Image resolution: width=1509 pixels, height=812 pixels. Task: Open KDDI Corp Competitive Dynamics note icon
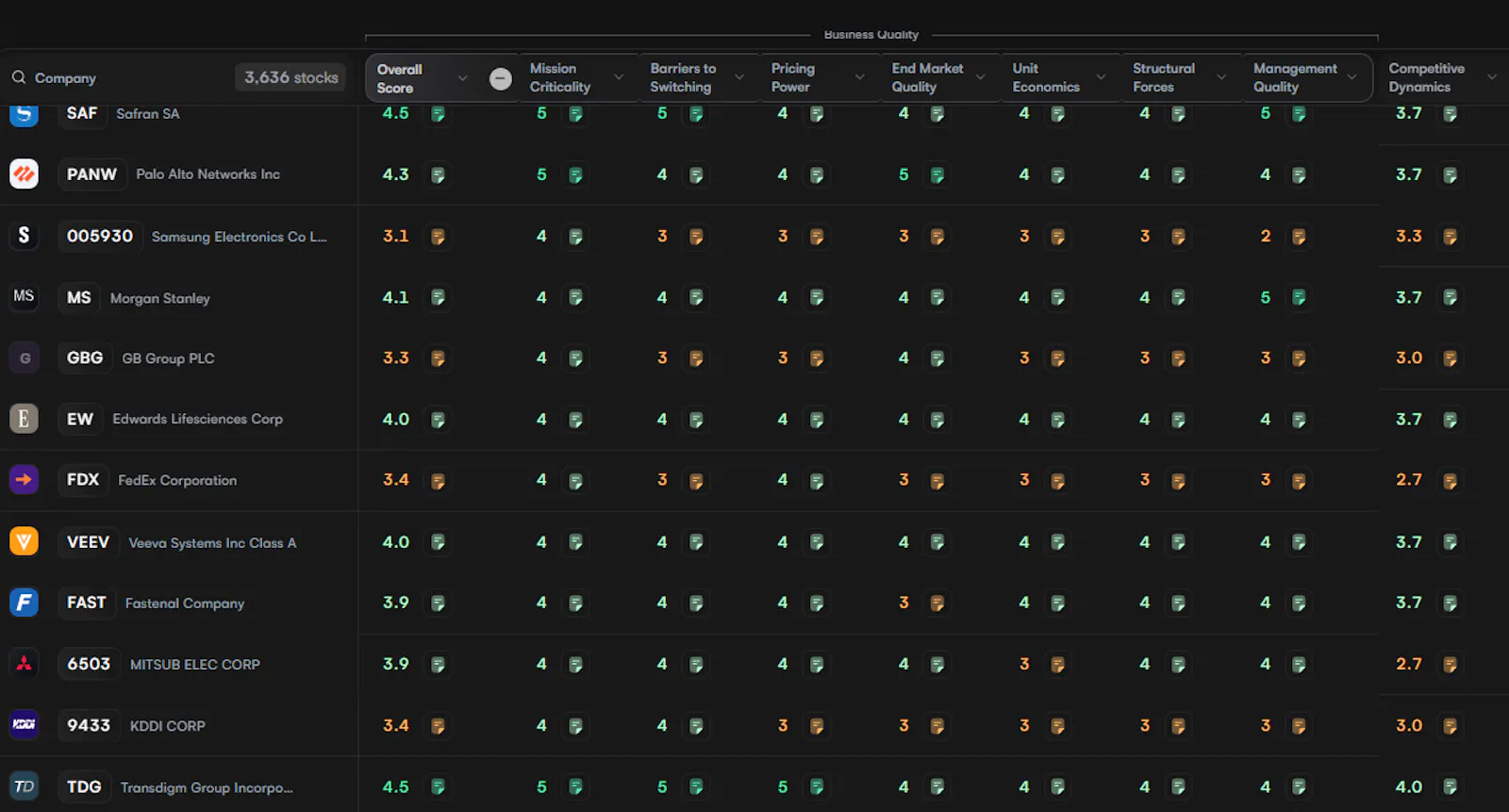(1450, 726)
